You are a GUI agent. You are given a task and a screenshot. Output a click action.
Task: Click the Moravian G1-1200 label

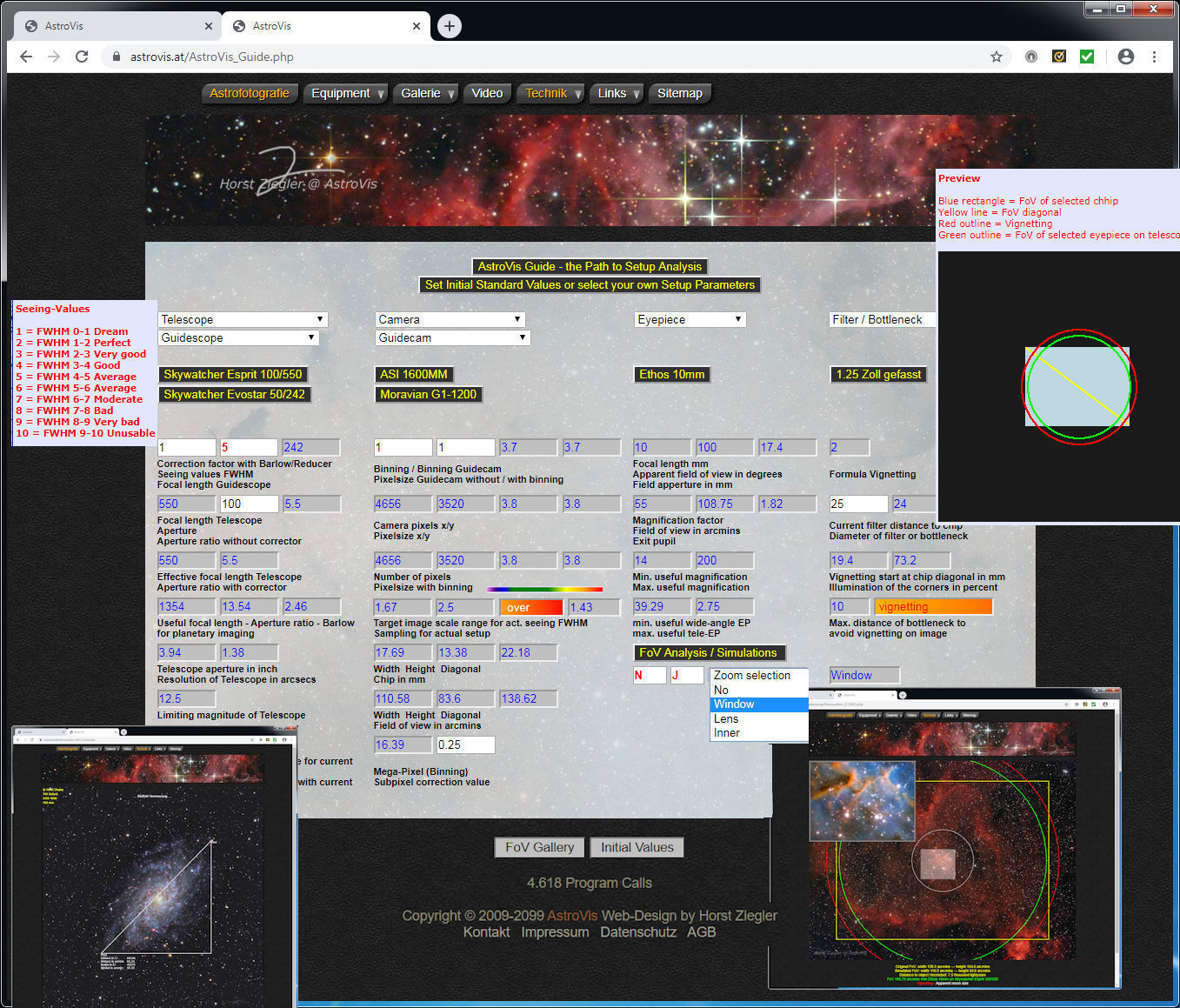pyautogui.click(x=429, y=394)
